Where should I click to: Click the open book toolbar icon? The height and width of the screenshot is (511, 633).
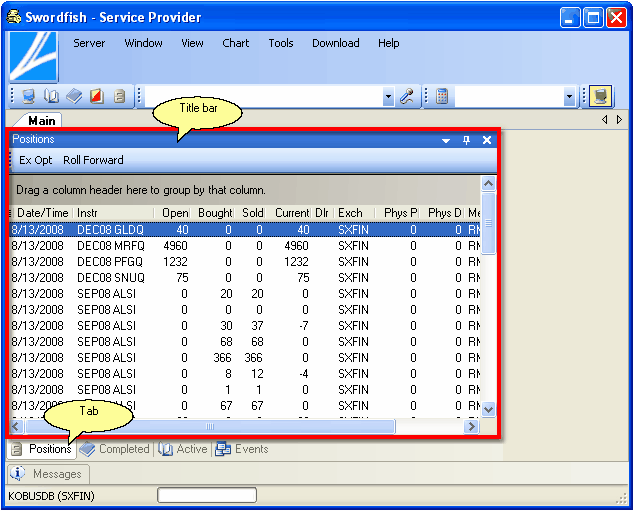[51, 97]
